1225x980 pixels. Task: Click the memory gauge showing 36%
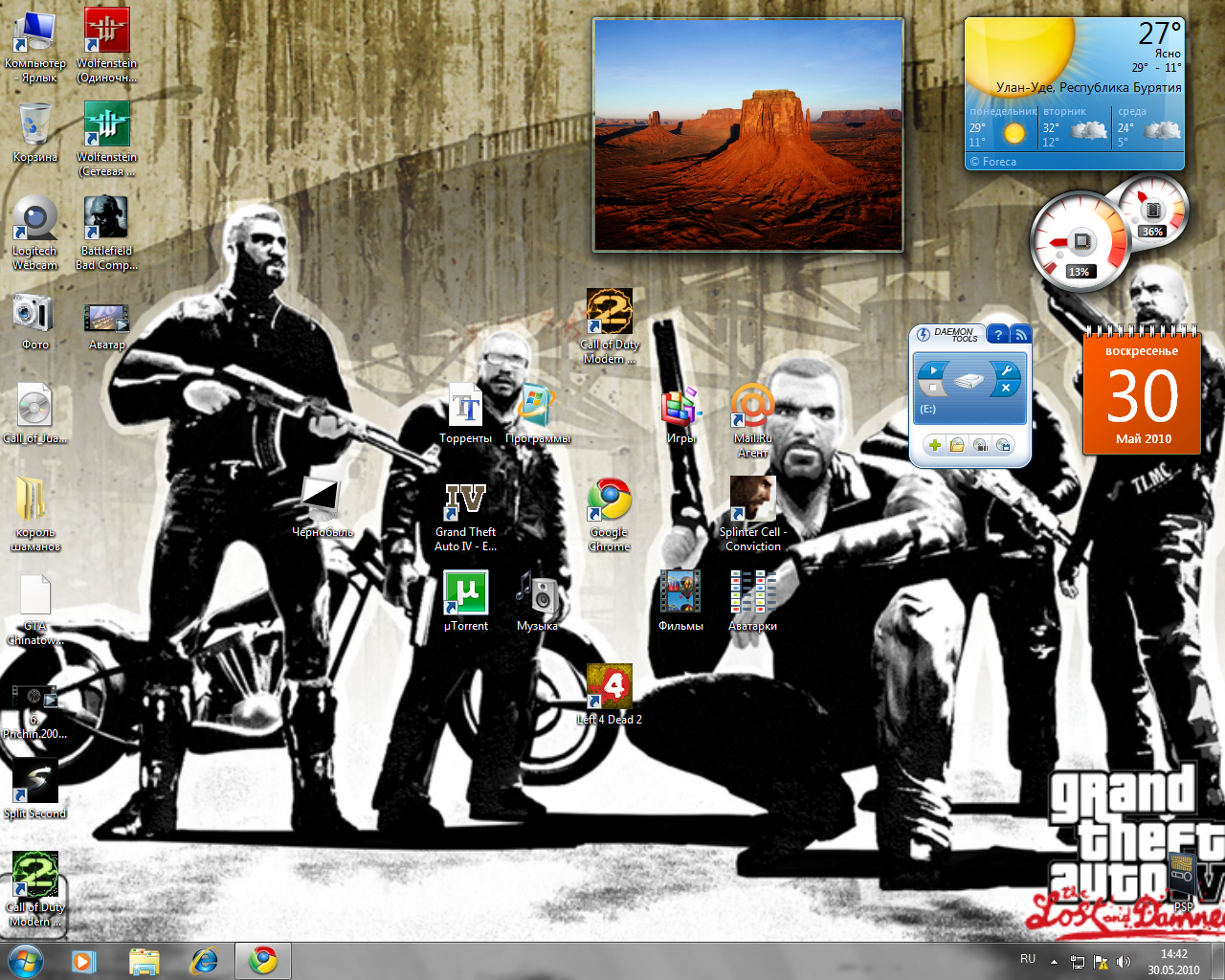[1152, 210]
